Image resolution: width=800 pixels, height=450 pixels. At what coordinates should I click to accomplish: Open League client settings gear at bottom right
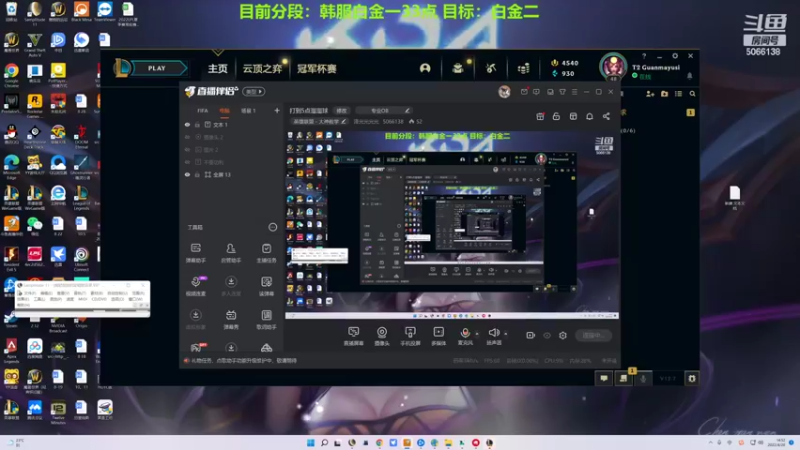pos(692,378)
